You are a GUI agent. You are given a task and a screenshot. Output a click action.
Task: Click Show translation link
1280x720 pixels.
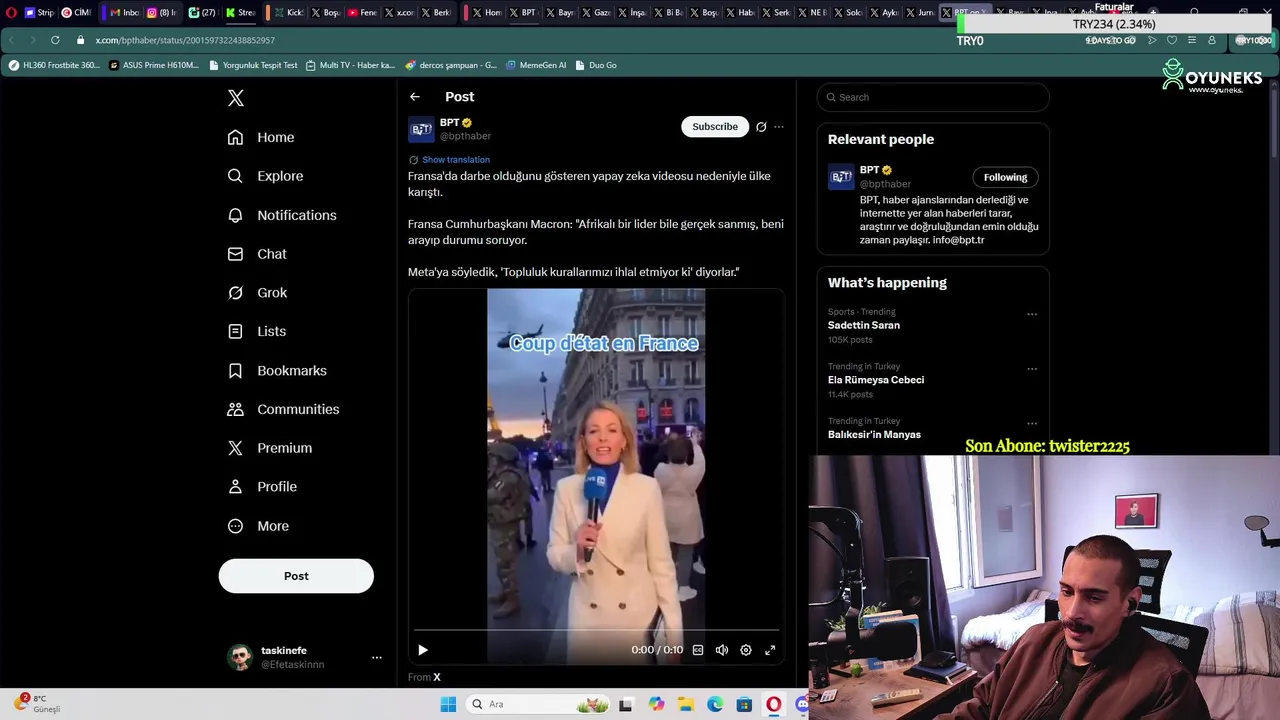456,160
